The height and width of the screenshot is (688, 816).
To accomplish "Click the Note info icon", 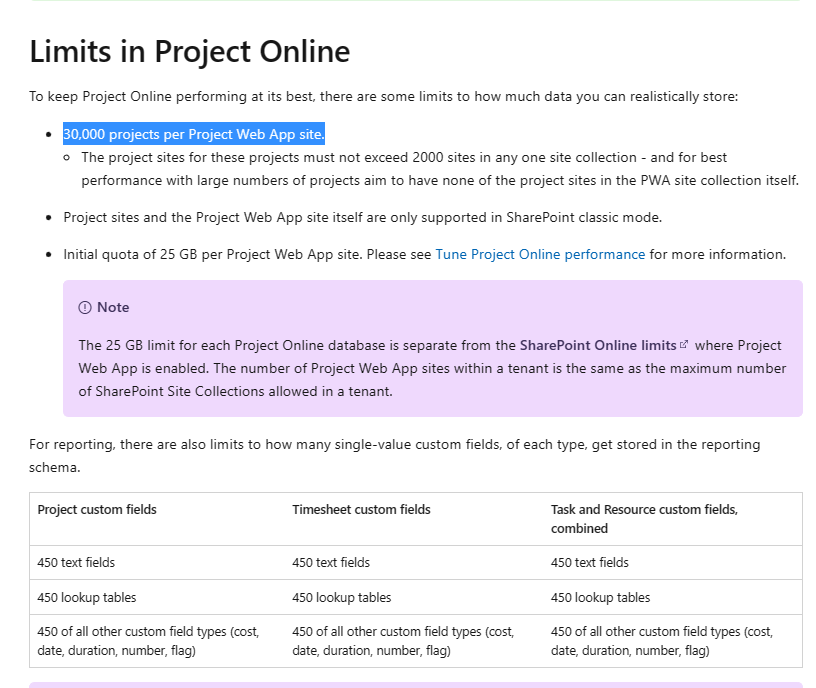I will (85, 308).
